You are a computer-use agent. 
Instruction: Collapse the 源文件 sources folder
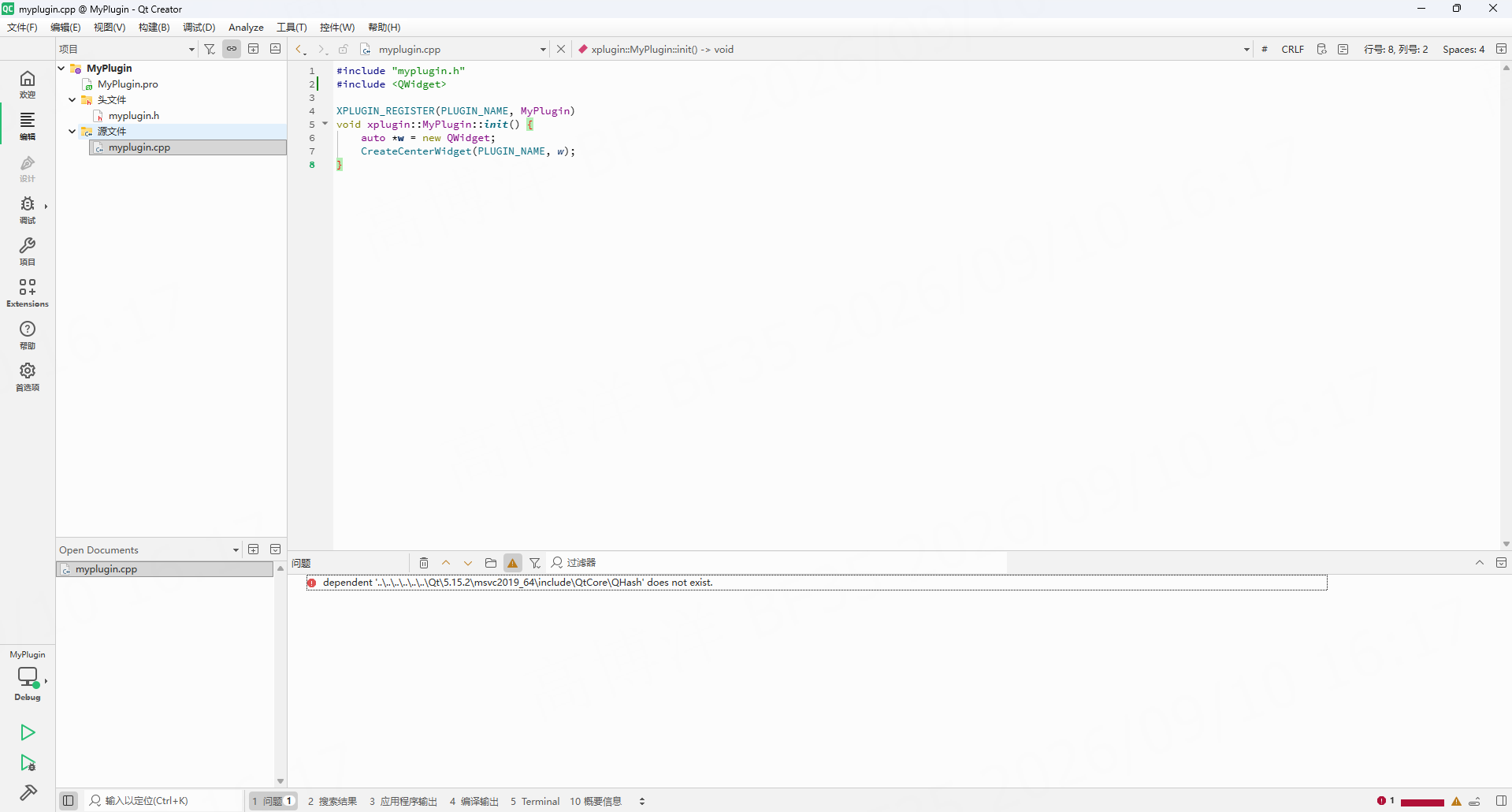[x=72, y=132]
